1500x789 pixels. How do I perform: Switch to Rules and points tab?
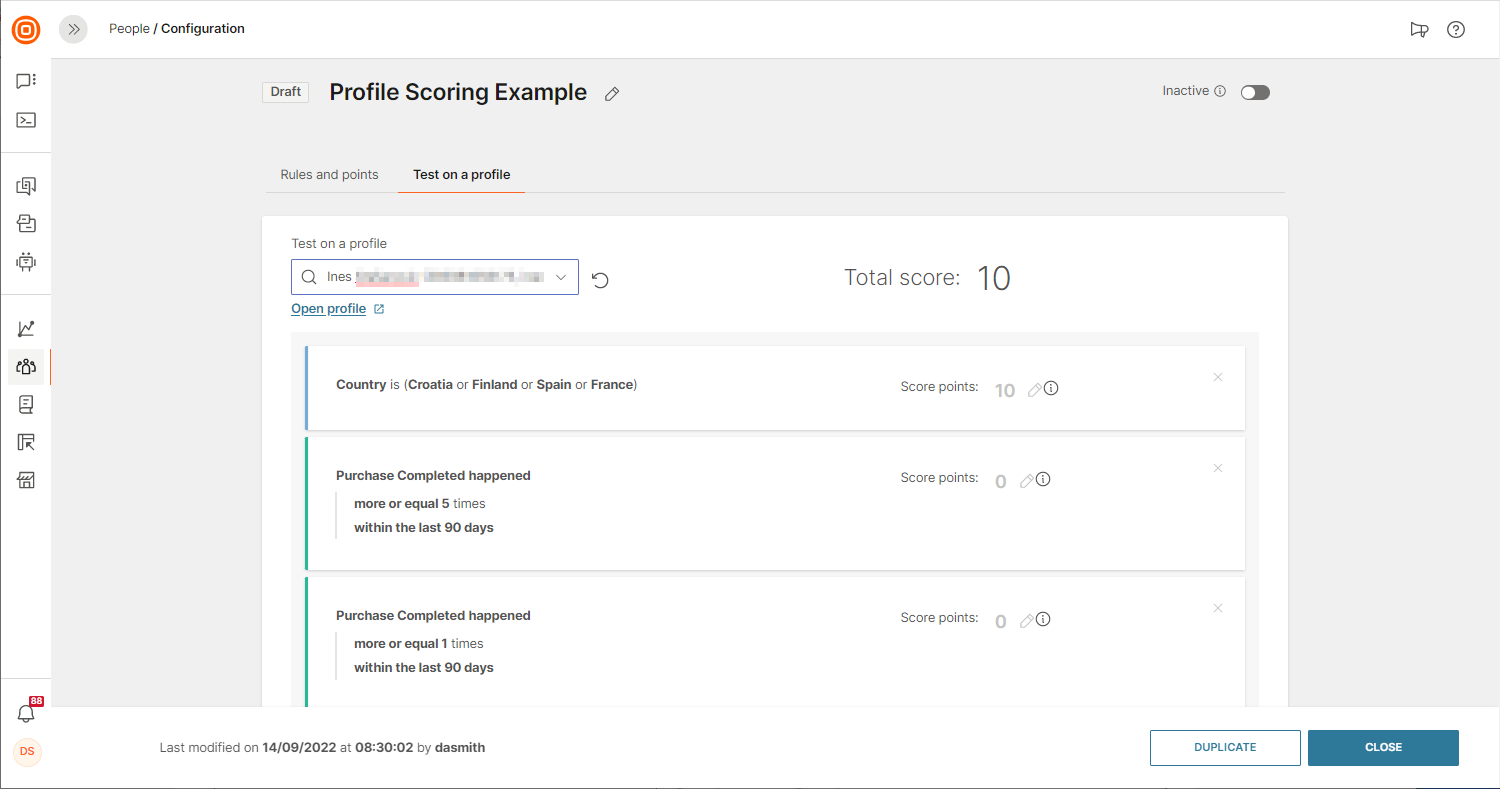pyautogui.click(x=329, y=175)
